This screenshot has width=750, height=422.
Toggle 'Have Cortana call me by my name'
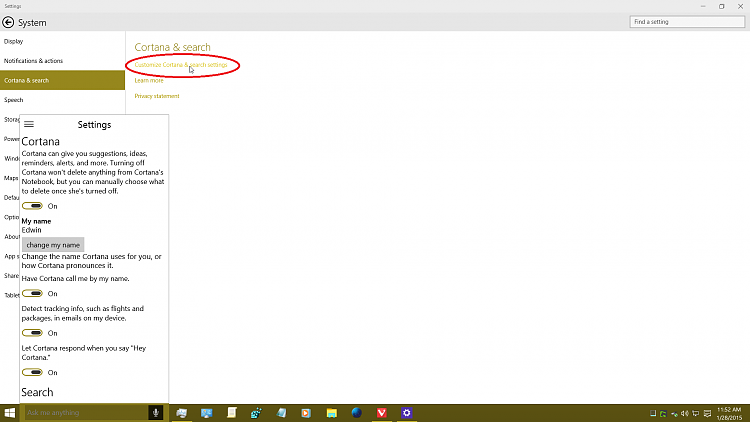click(x=32, y=293)
